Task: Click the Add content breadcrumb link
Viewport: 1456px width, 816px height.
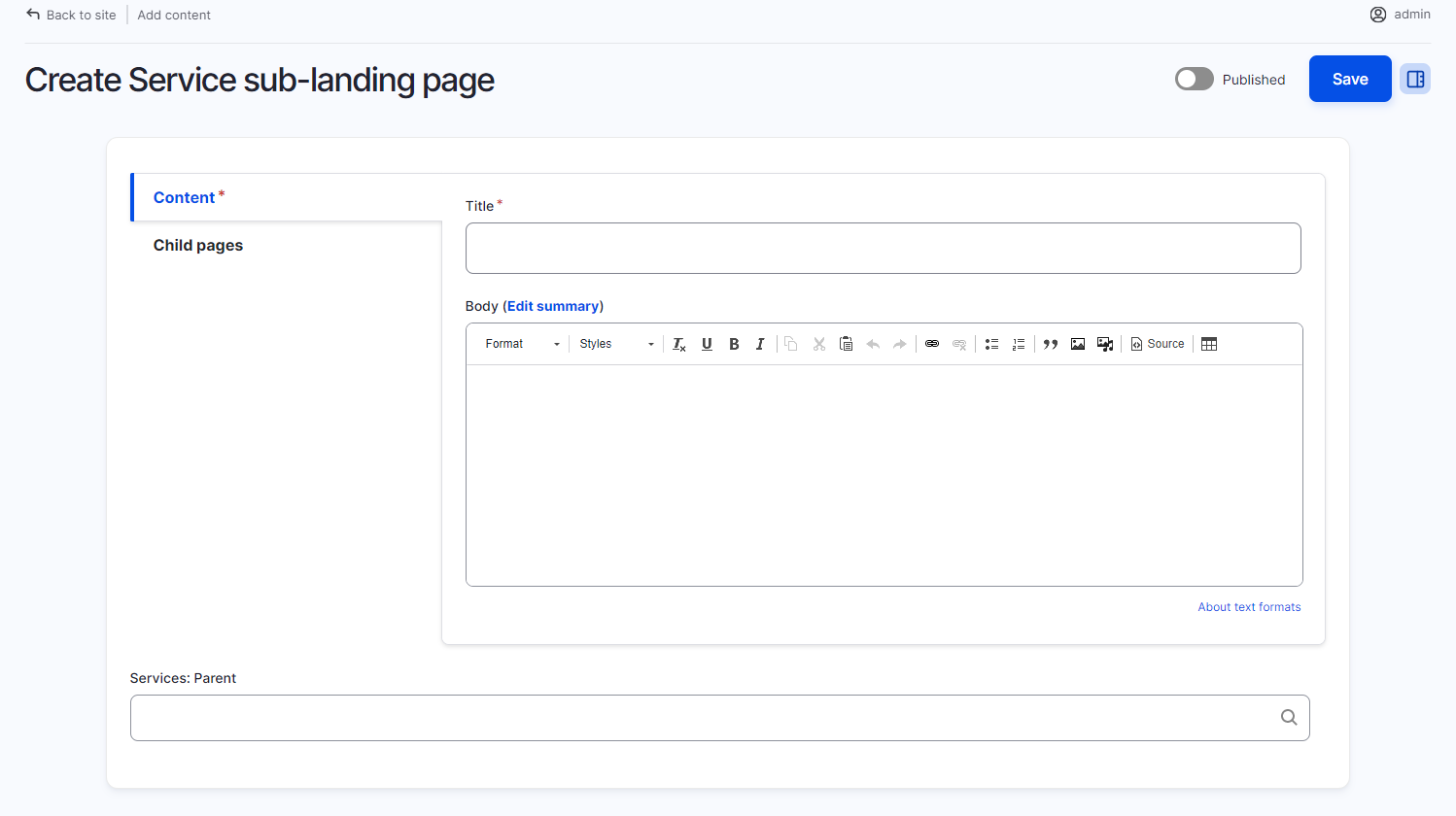Action: [x=174, y=15]
